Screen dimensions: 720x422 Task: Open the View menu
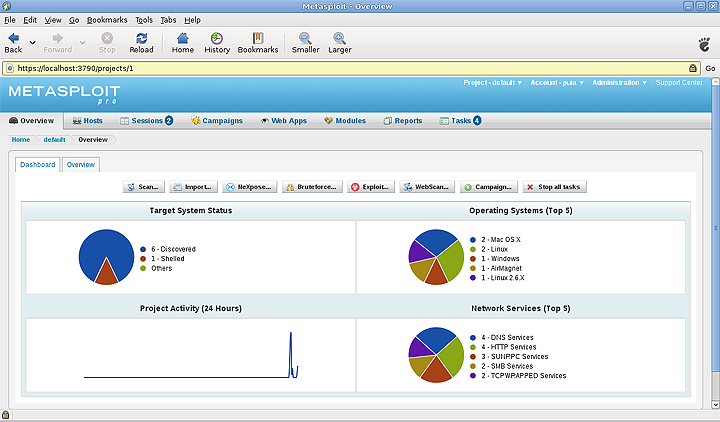pos(53,20)
